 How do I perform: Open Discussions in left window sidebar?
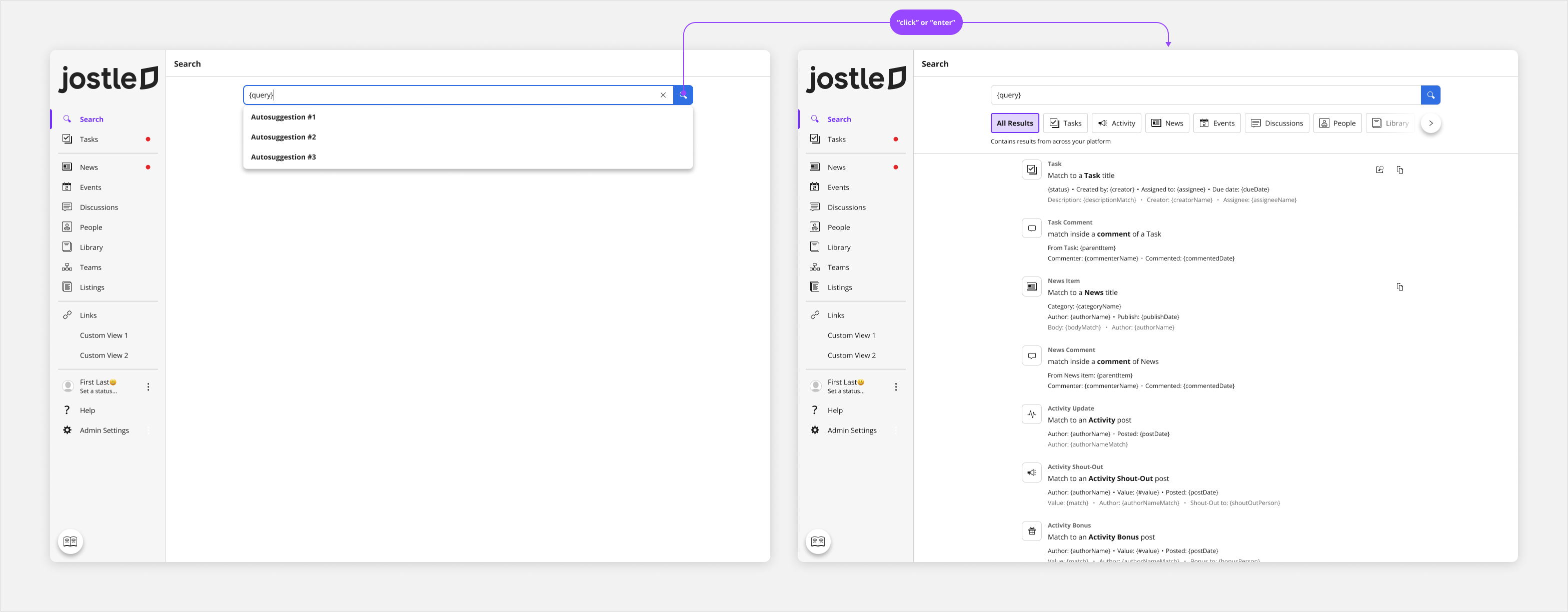coord(108,207)
